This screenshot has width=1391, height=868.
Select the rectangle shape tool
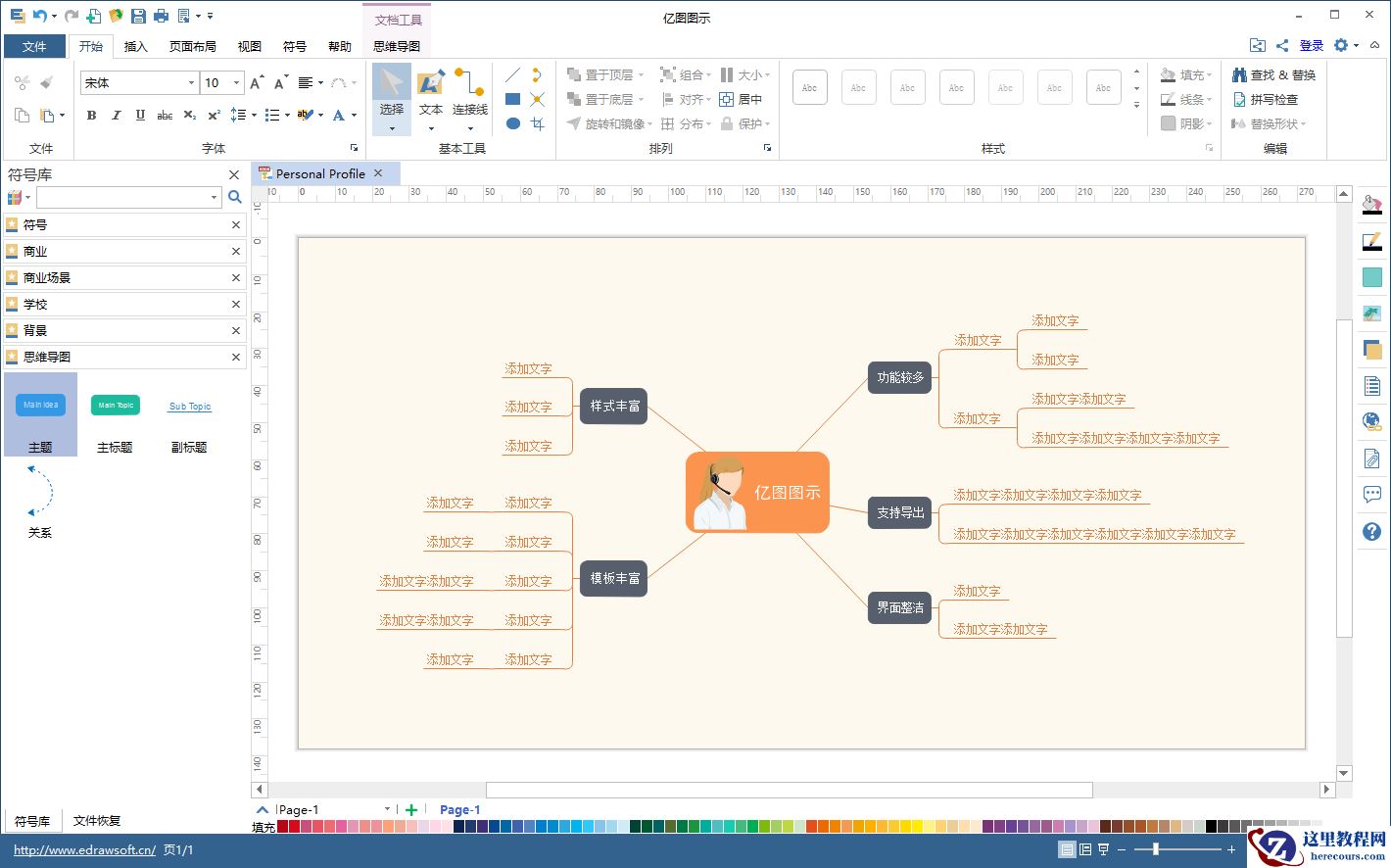point(512,99)
